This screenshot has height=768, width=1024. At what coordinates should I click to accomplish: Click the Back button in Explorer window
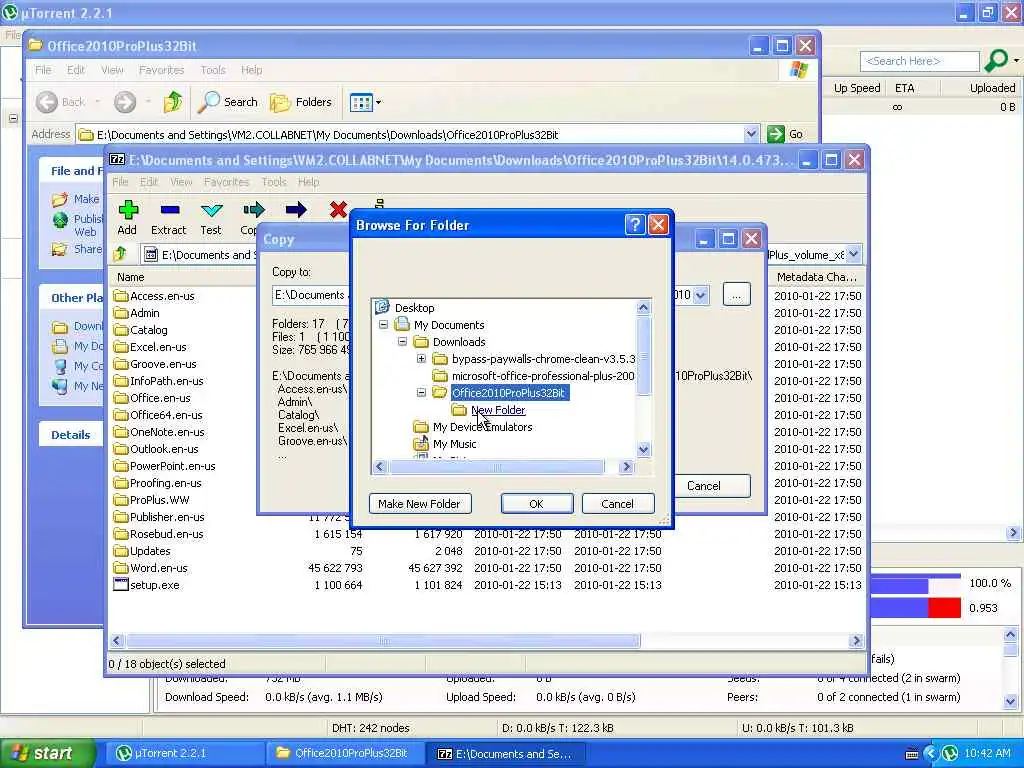click(x=61, y=102)
